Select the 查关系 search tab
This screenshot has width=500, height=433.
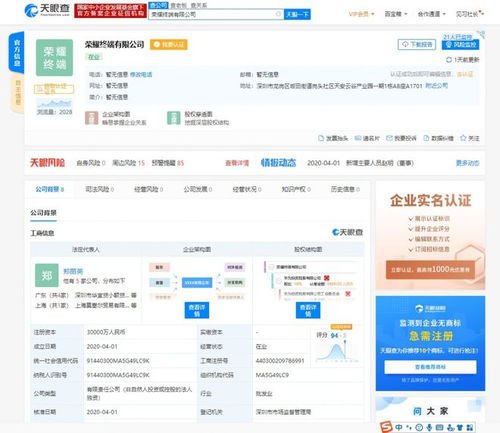tap(199, 5)
